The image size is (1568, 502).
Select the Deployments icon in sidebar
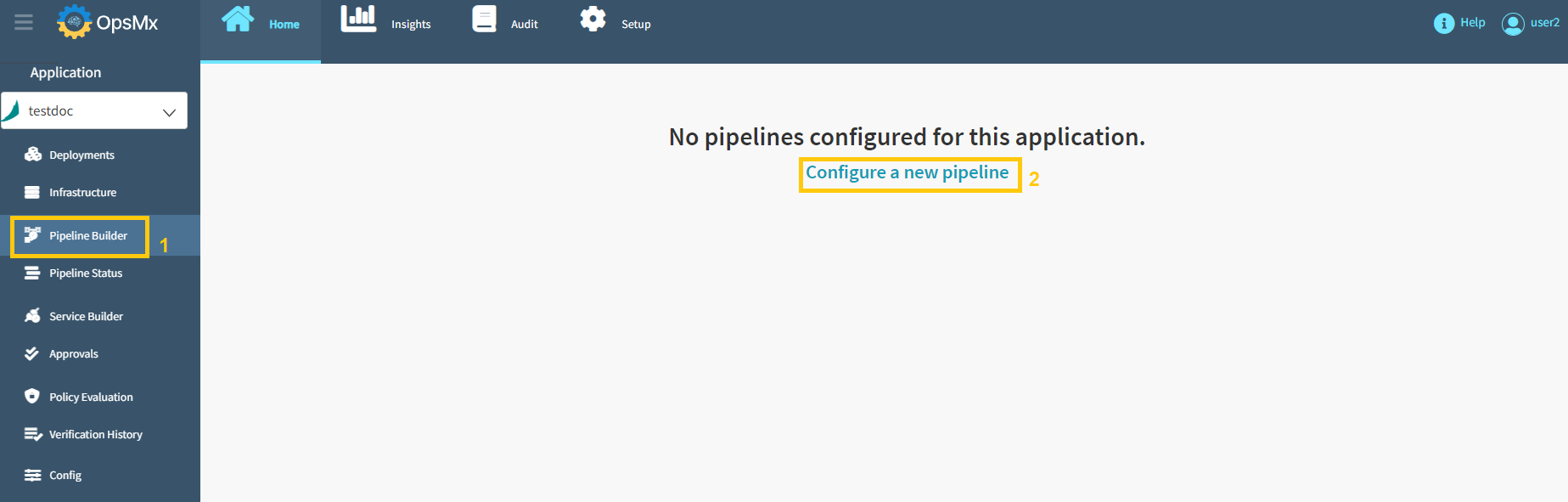(32, 154)
